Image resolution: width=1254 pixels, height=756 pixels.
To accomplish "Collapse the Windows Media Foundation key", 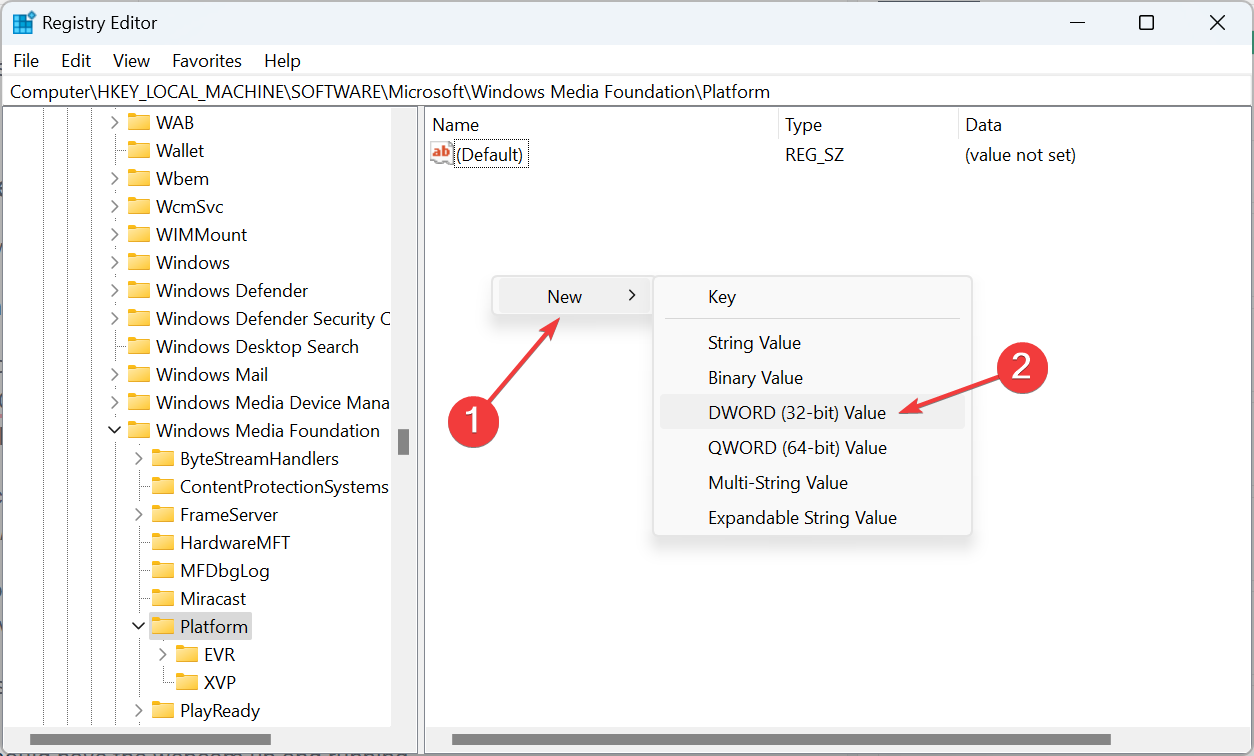I will click(x=115, y=431).
